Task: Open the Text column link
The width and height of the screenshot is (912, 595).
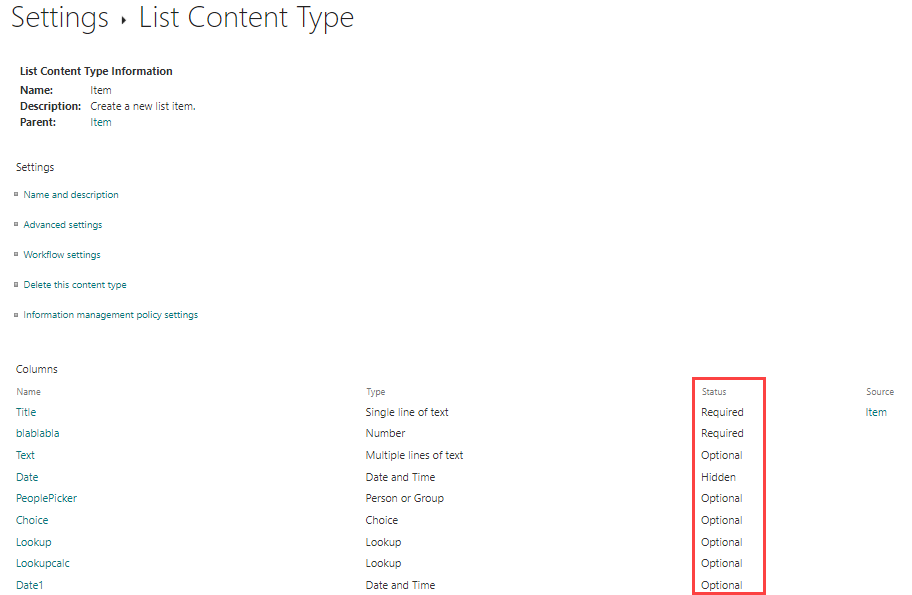Action: pyautogui.click(x=25, y=455)
